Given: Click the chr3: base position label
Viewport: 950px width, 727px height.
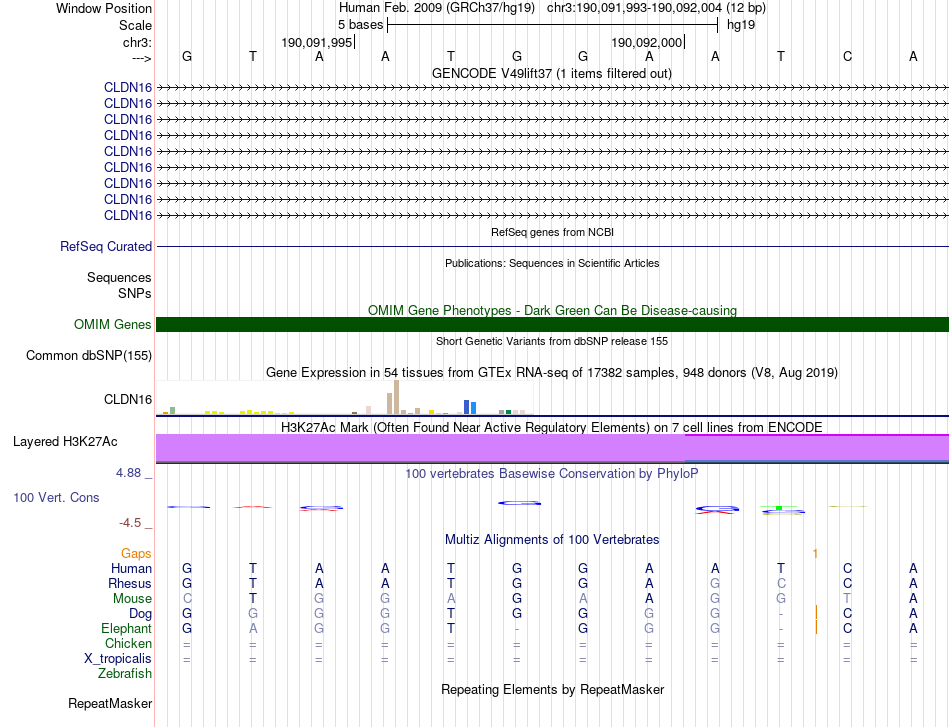Looking at the screenshot, I should pos(137,42).
